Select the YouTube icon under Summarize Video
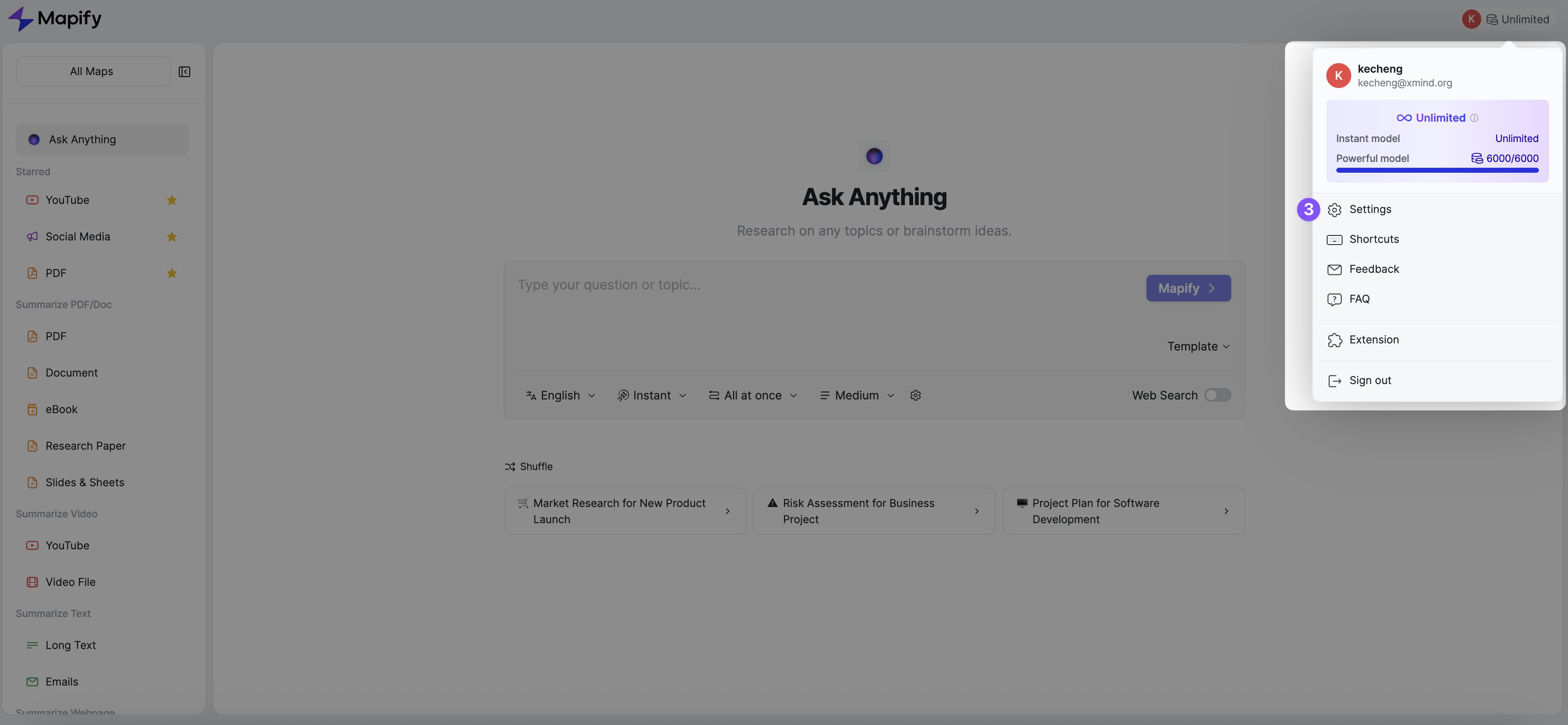The height and width of the screenshot is (725, 1568). (x=32, y=546)
